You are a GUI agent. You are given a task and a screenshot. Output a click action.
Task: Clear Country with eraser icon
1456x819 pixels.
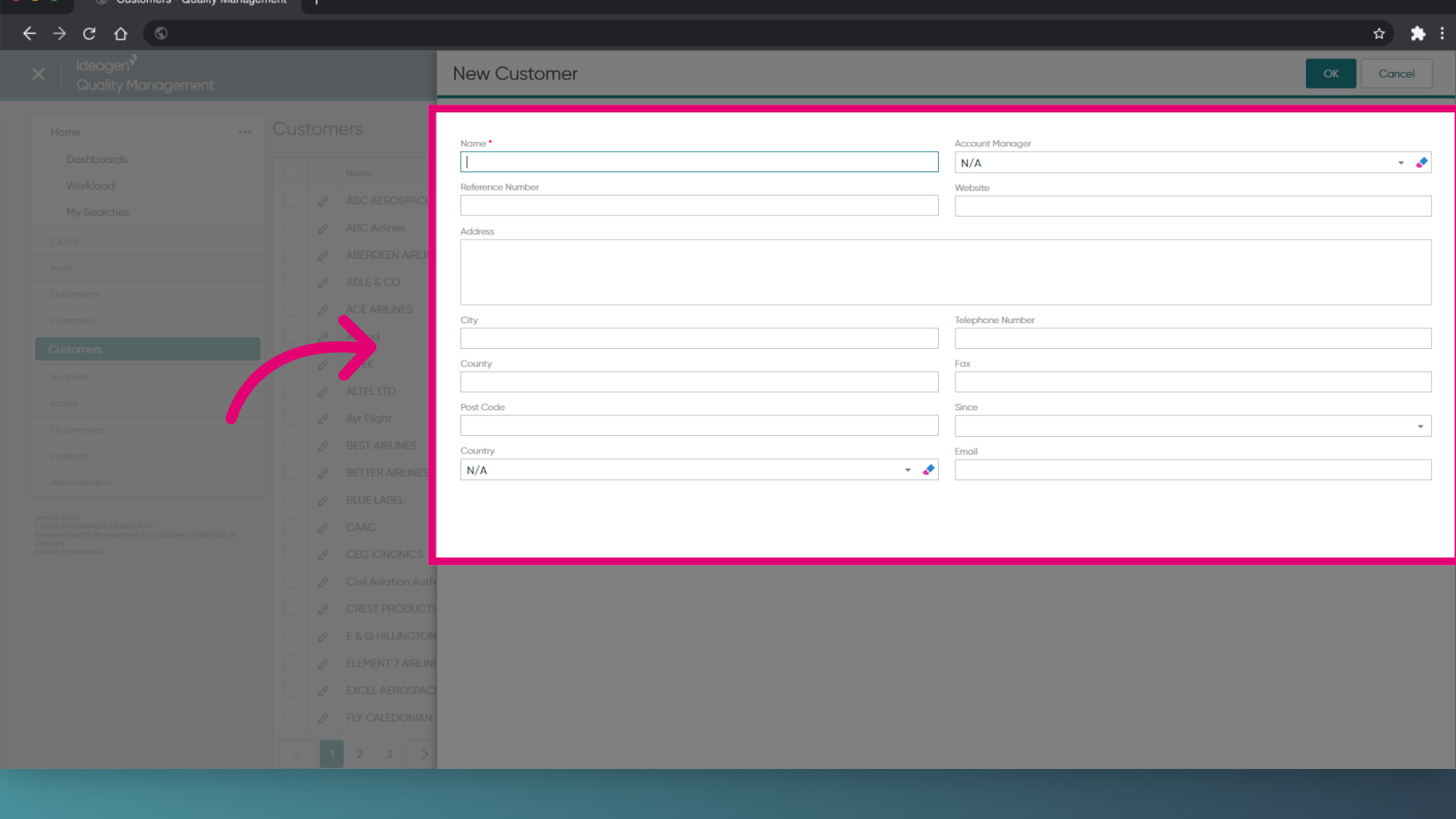928,470
